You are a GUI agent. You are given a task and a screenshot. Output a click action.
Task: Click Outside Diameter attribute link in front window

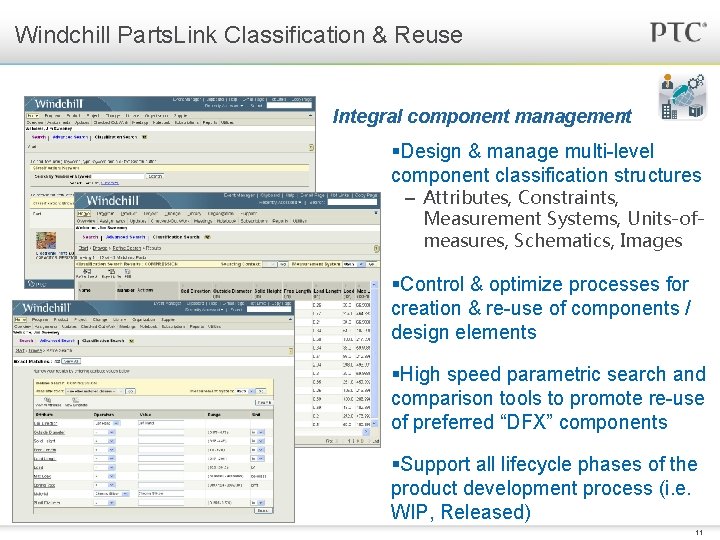49,433
